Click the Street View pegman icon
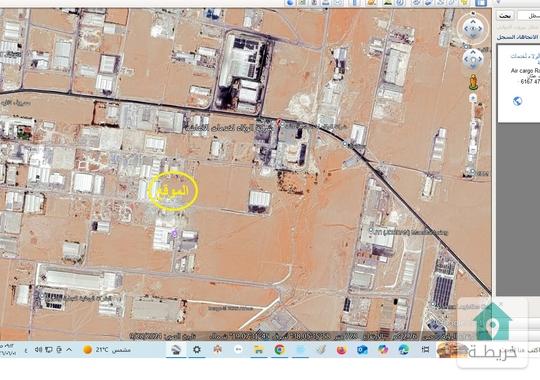Image resolution: width=540 pixels, height=380 pixels. point(474,82)
